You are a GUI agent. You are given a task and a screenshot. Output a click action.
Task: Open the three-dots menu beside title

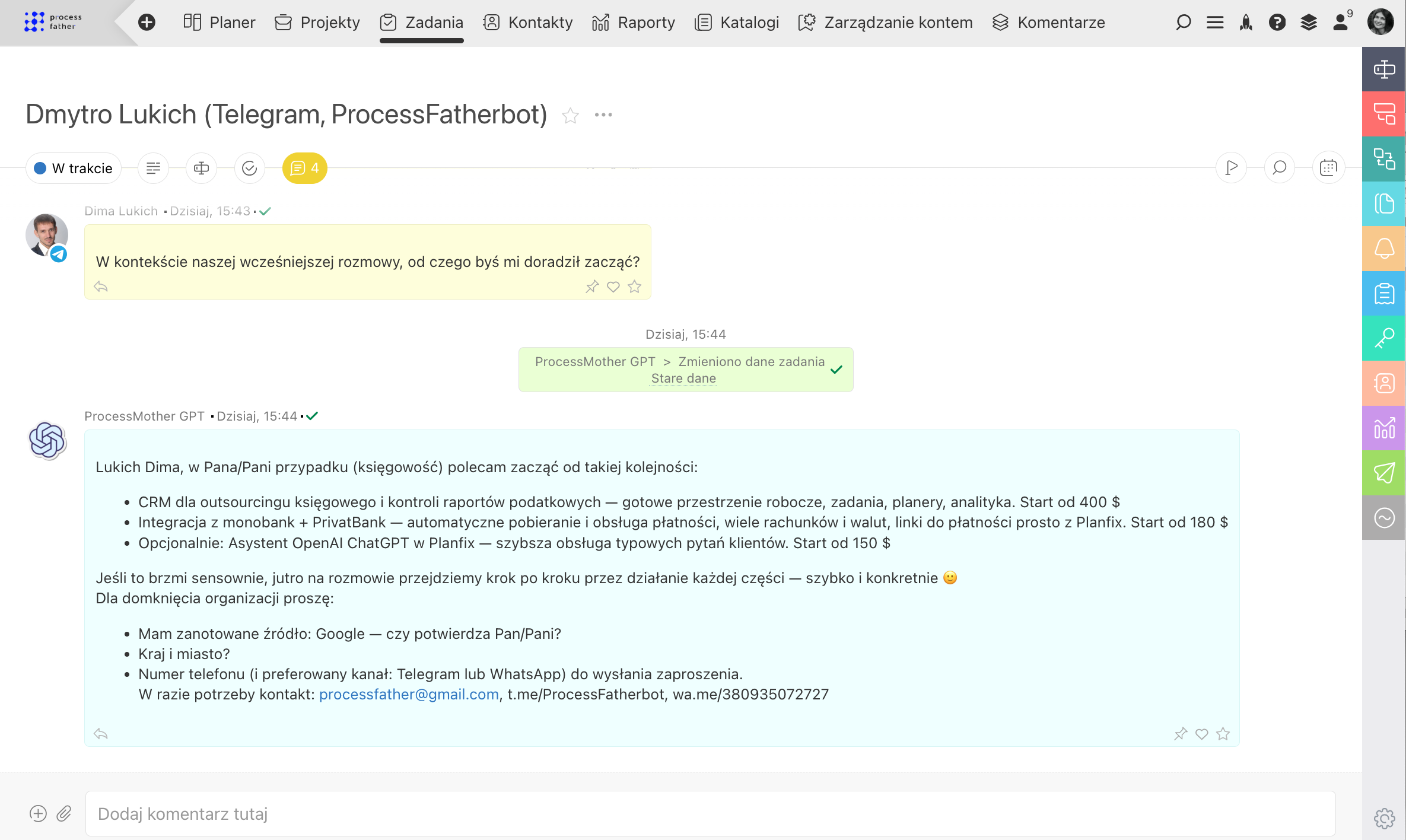pyautogui.click(x=603, y=115)
